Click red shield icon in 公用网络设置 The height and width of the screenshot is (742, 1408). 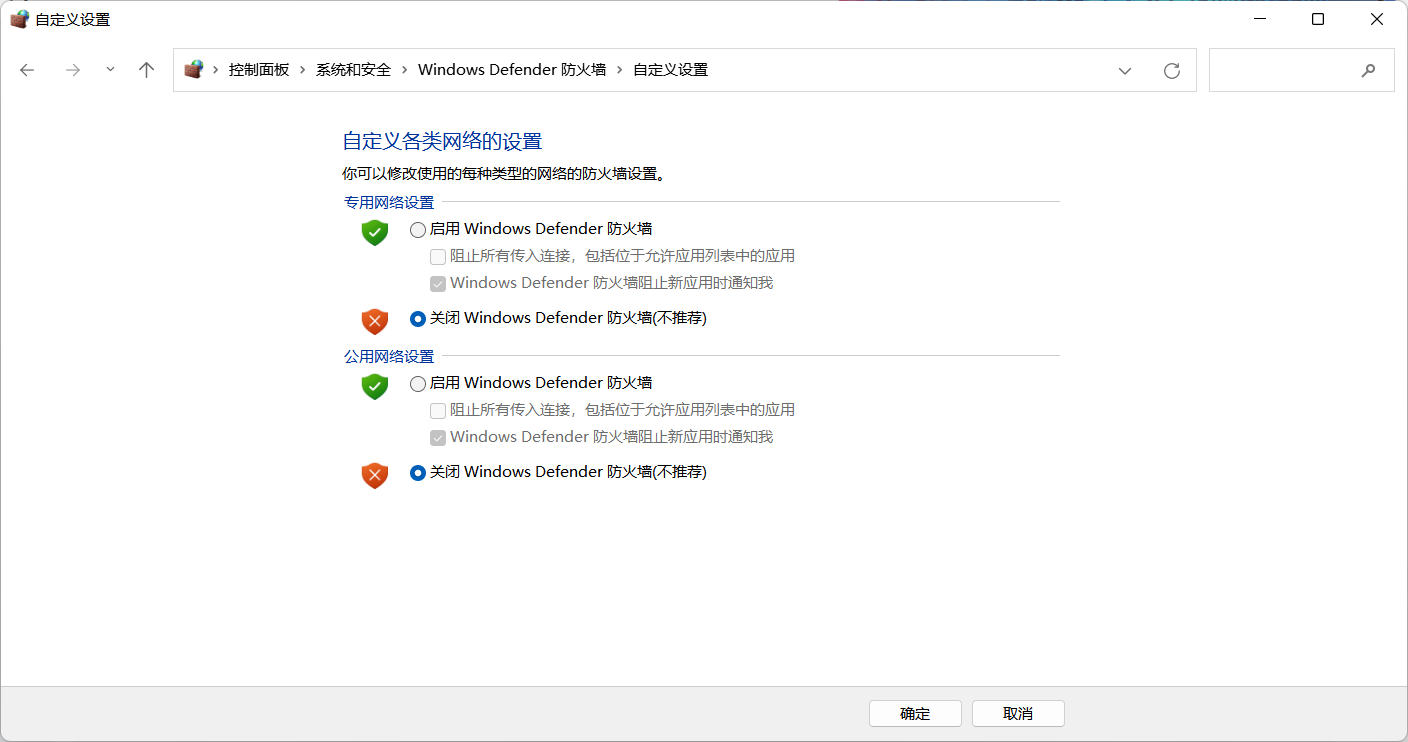[374, 475]
